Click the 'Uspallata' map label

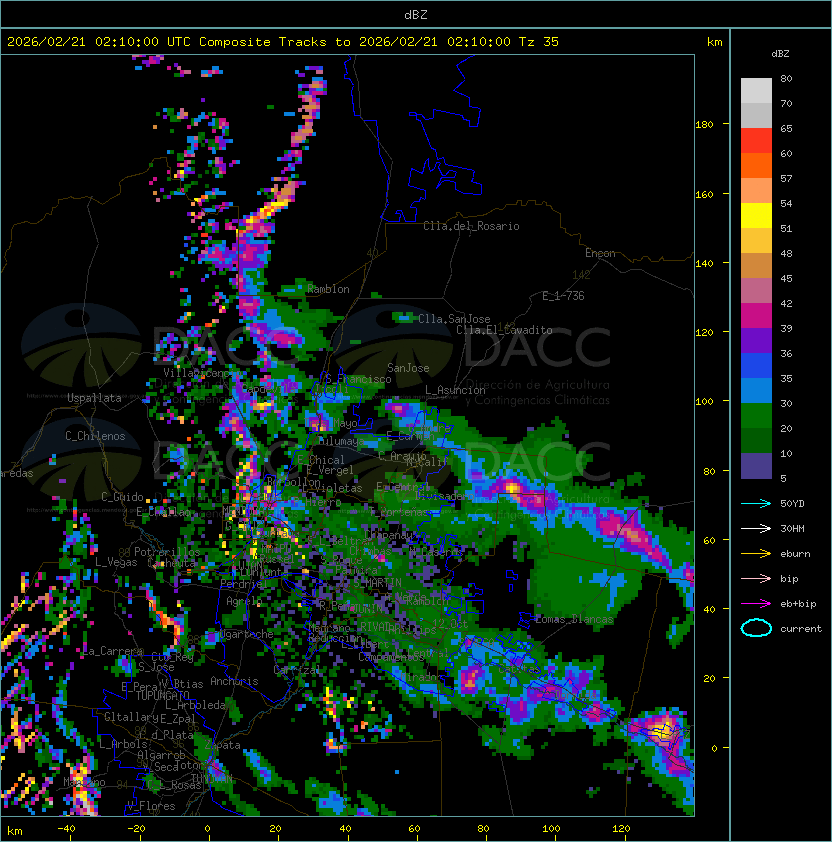(94, 398)
